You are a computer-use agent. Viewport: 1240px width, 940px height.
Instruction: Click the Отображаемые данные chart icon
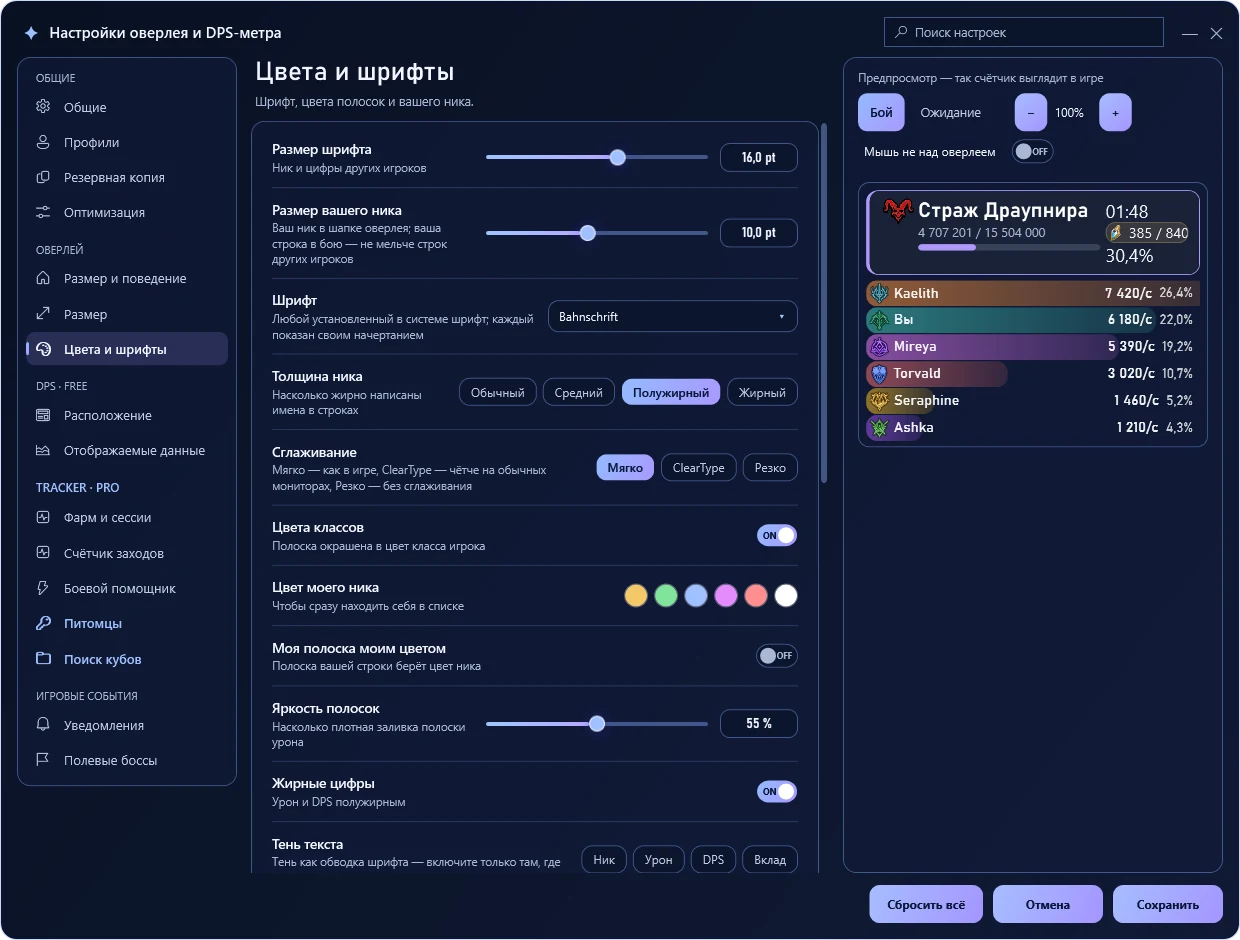coord(43,450)
